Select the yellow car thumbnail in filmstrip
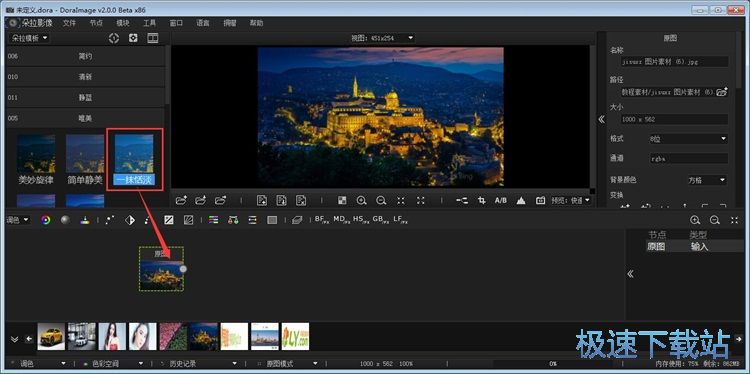The image size is (750, 374). pos(51,336)
